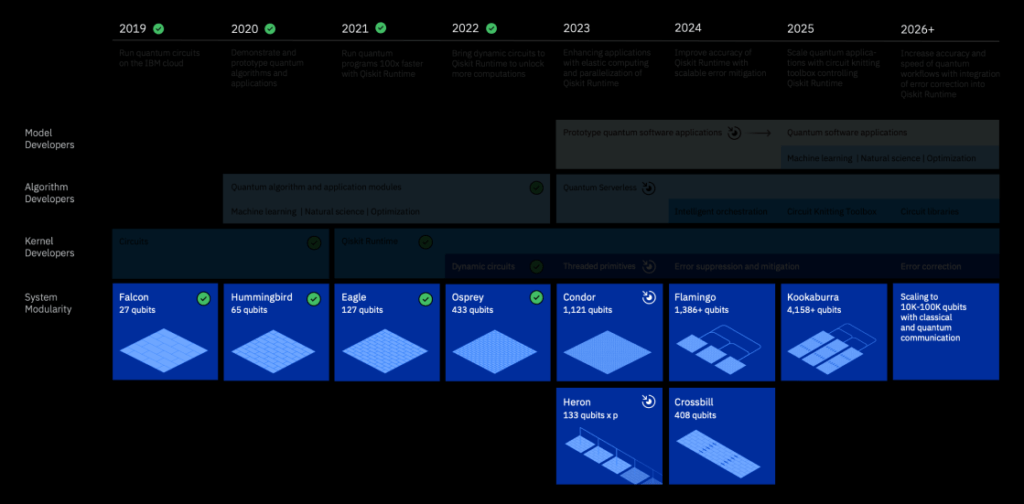
Task: Click the arrow after Prototype quantum software applications
Action: [762, 132]
